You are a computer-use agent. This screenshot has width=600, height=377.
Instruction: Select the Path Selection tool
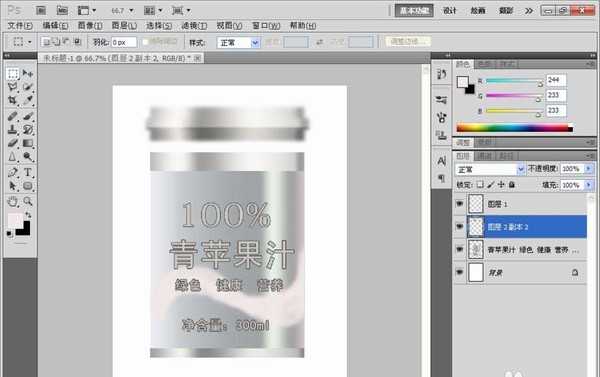point(13,186)
